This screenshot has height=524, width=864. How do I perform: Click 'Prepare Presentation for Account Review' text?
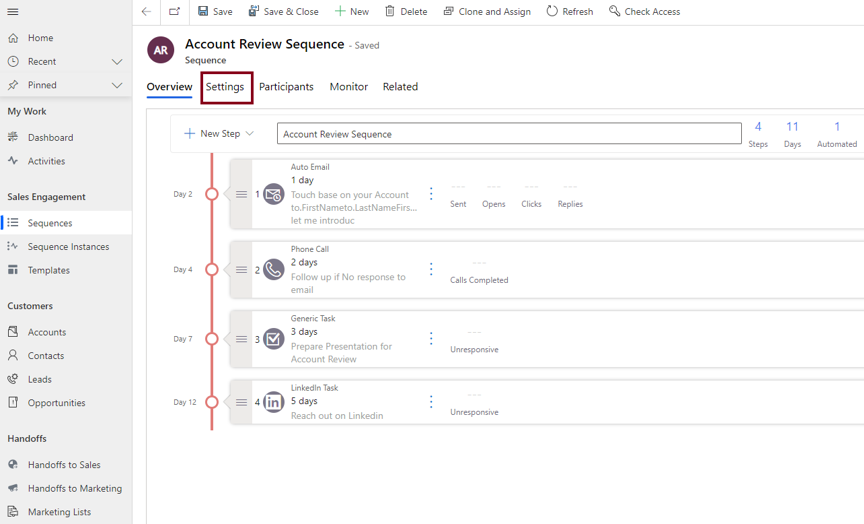(341, 353)
